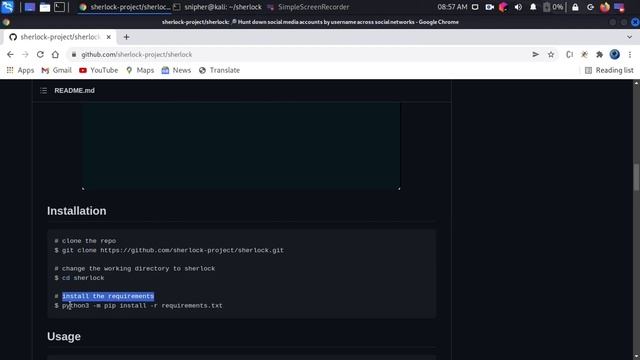Open the Maps bookmark

[x=140, y=70]
